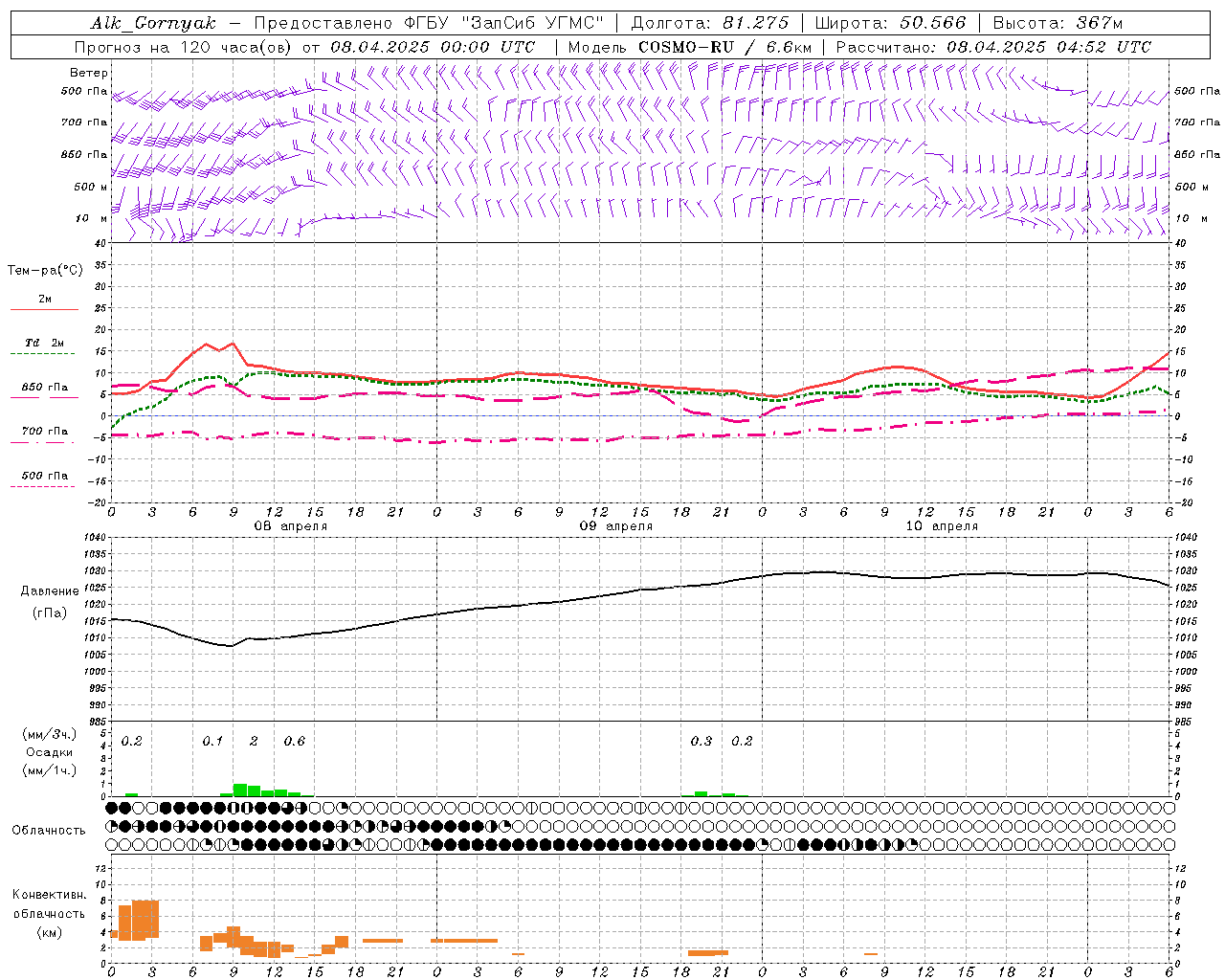Screen dimensions: 1225x980
Task: Select the 500 м wind level label on left
Action: pos(91,187)
